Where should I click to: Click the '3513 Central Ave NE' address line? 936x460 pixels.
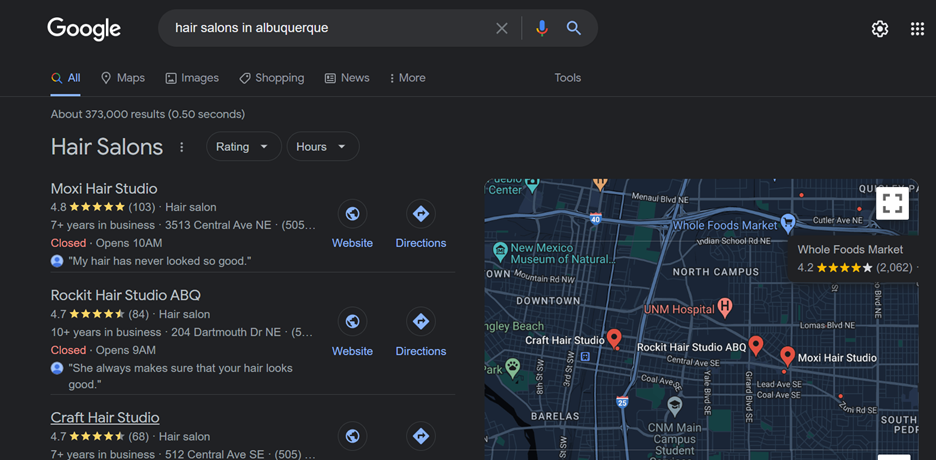(218, 226)
